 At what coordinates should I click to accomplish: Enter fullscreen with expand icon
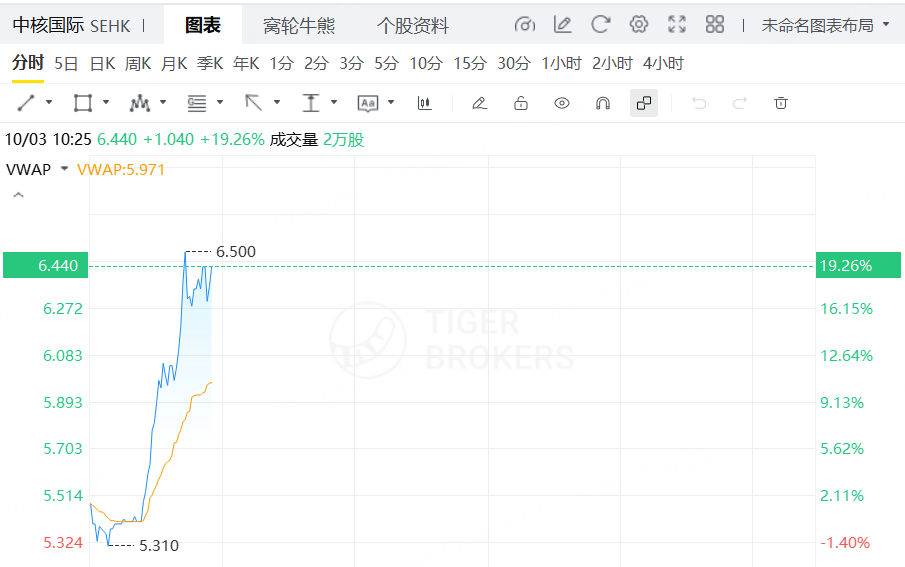pos(676,24)
